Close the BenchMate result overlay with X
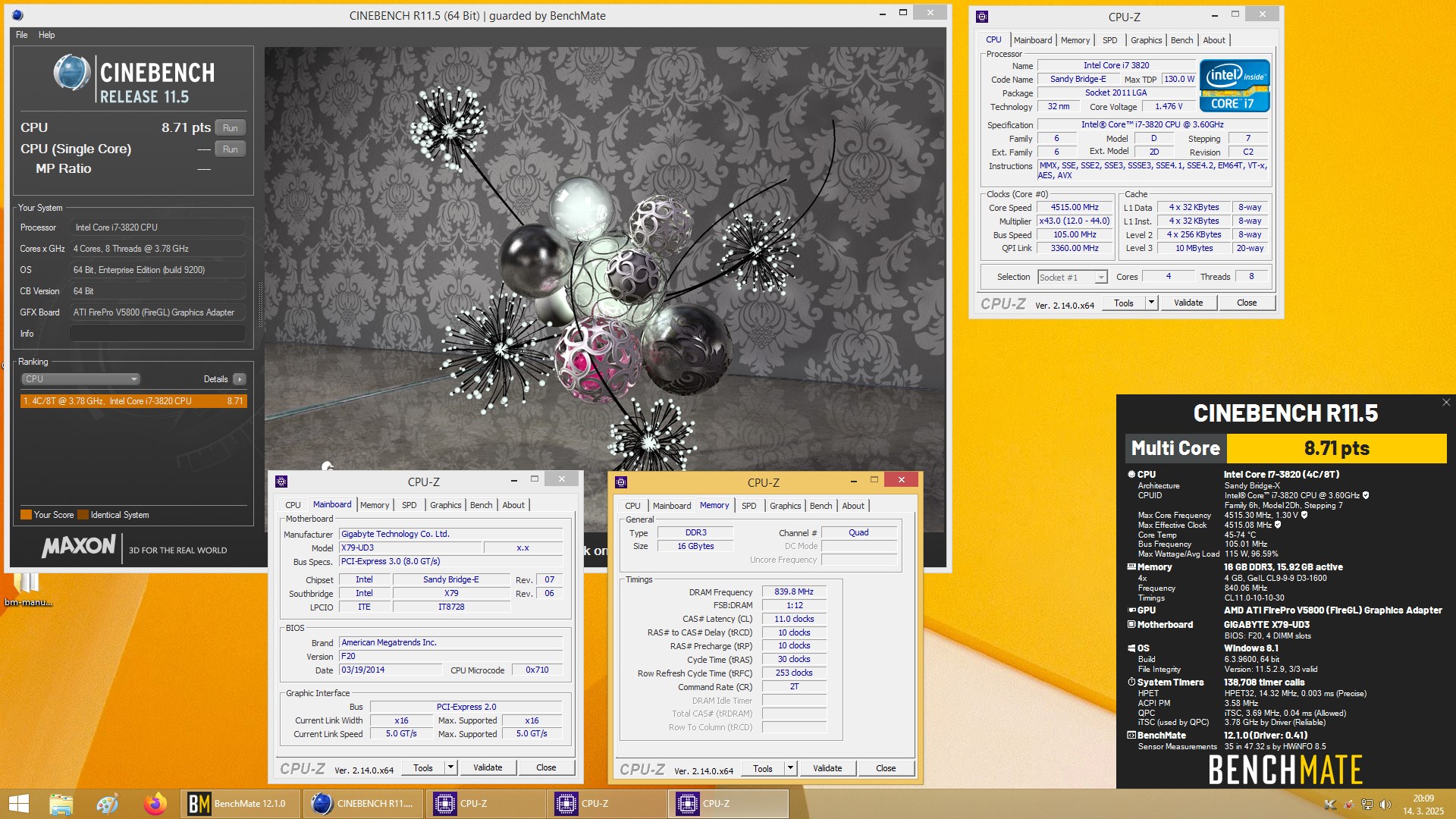The width and height of the screenshot is (1456, 819). 1446,403
